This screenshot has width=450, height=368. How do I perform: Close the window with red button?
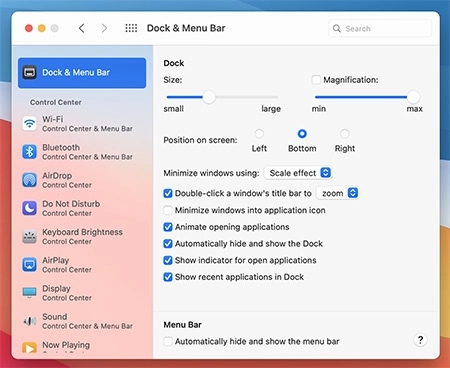pos(29,28)
